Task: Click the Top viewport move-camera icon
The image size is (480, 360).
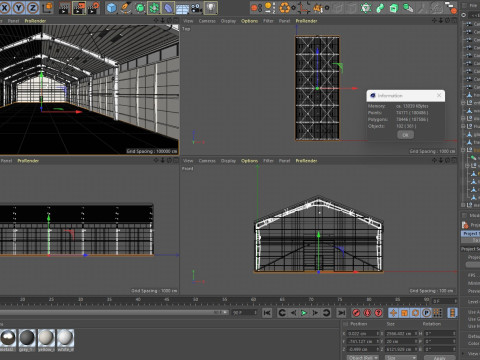Action: pos(434,21)
